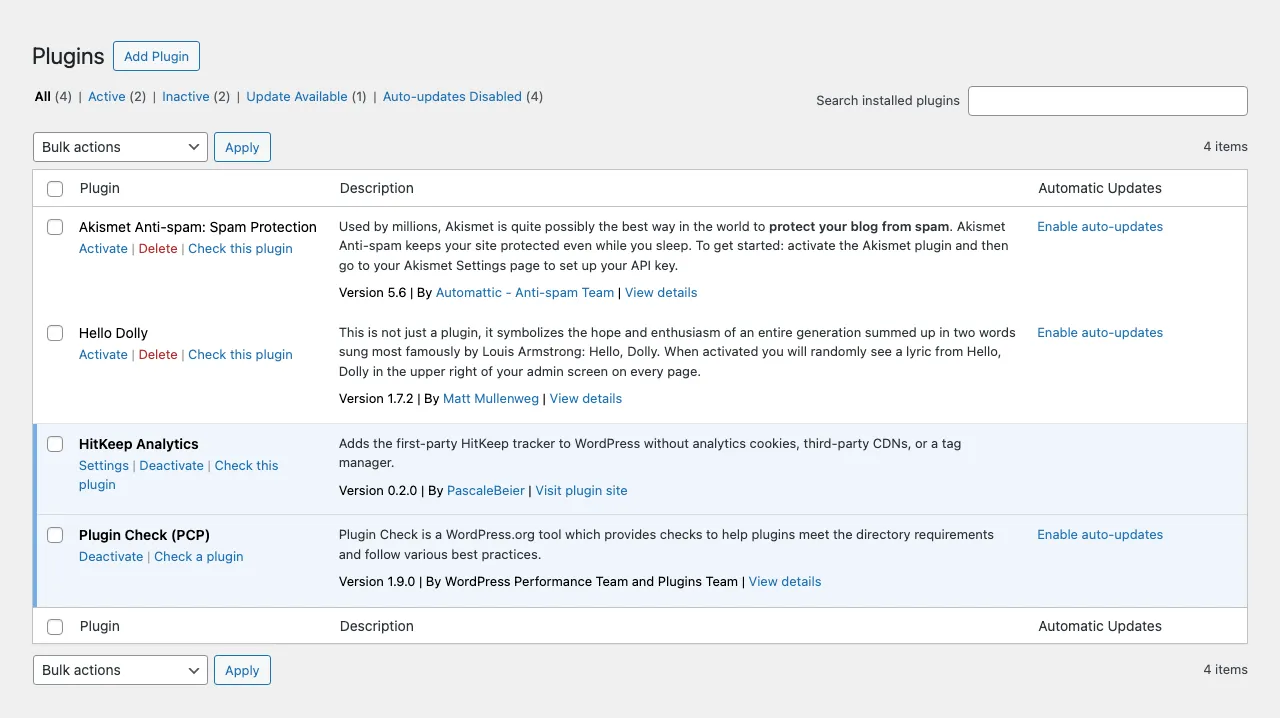
Task: Open the top Bulk actions dropdown
Action: point(120,147)
